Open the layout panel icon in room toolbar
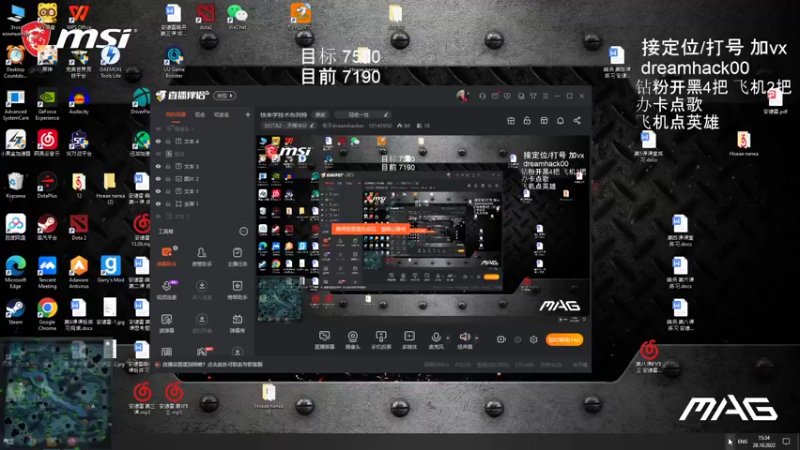 [544, 120]
